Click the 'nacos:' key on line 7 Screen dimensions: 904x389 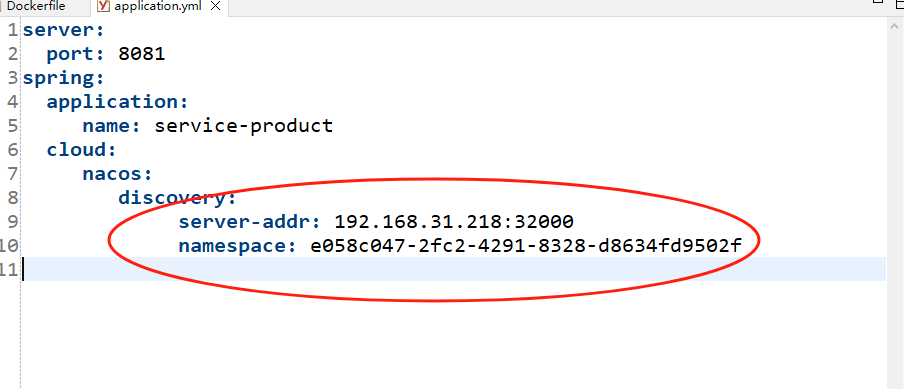(x=117, y=173)
